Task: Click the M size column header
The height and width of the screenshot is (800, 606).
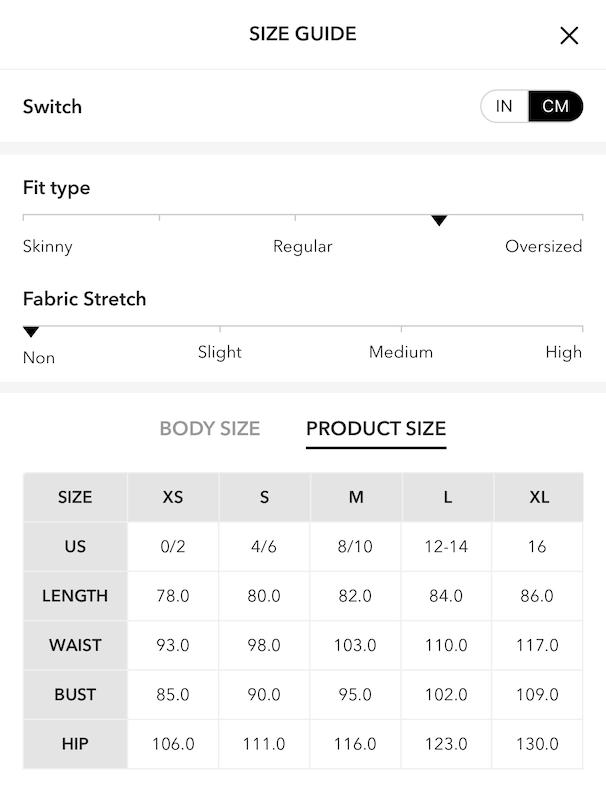Action: [356, 497]
